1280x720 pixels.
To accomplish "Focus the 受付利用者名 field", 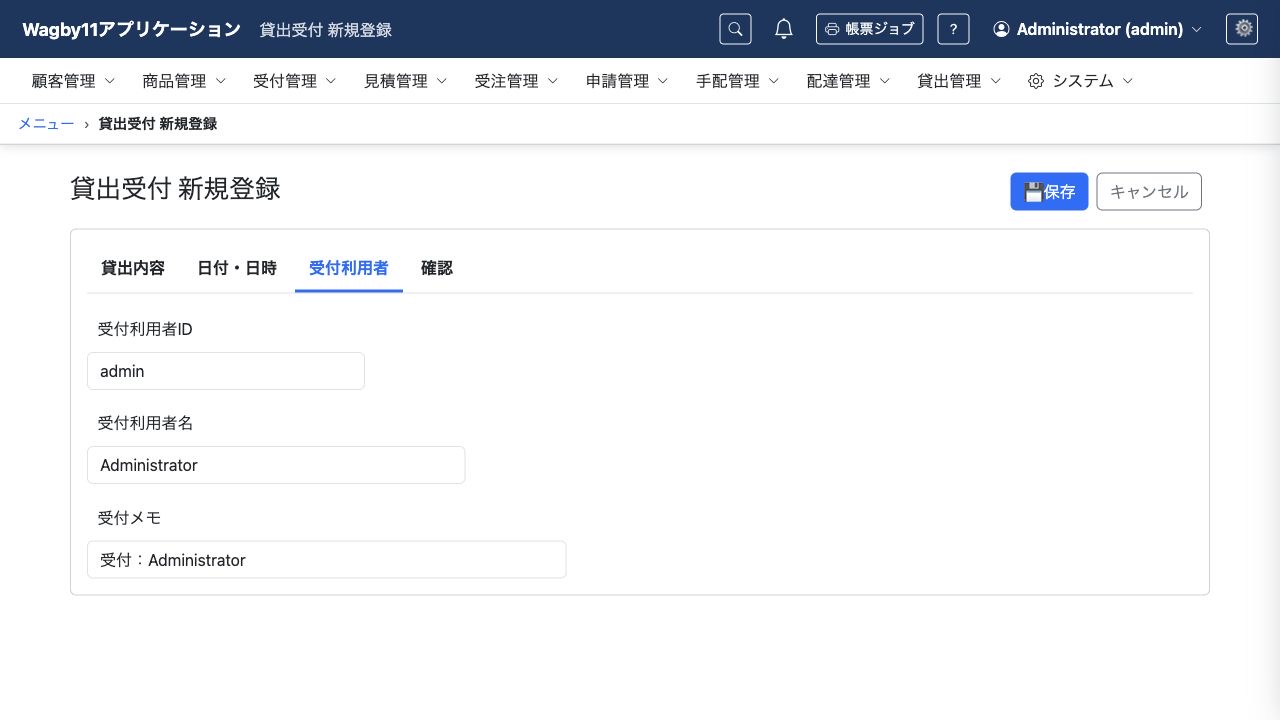I will pos(276,465).
